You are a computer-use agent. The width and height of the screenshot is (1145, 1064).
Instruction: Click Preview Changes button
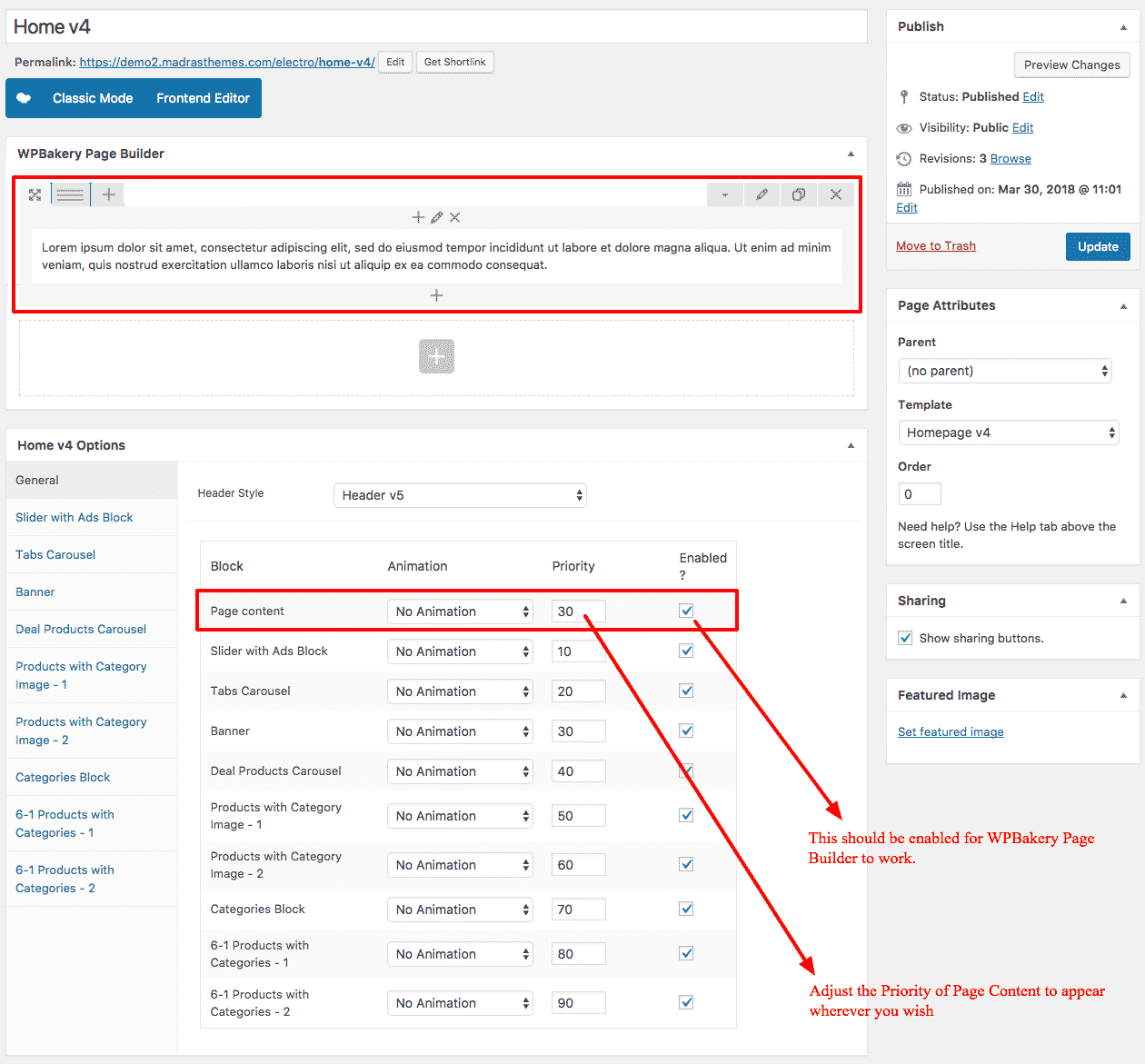point(1072,65)
